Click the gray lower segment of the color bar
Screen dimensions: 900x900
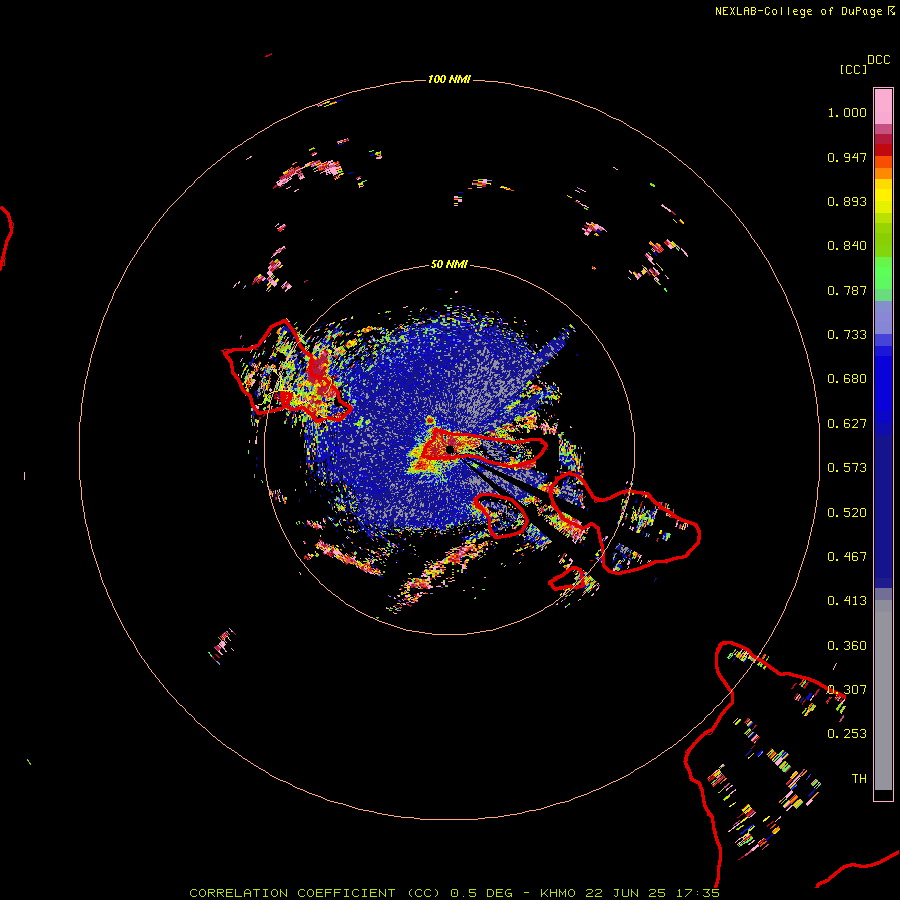pyautogui.click(x=883, y=695)
